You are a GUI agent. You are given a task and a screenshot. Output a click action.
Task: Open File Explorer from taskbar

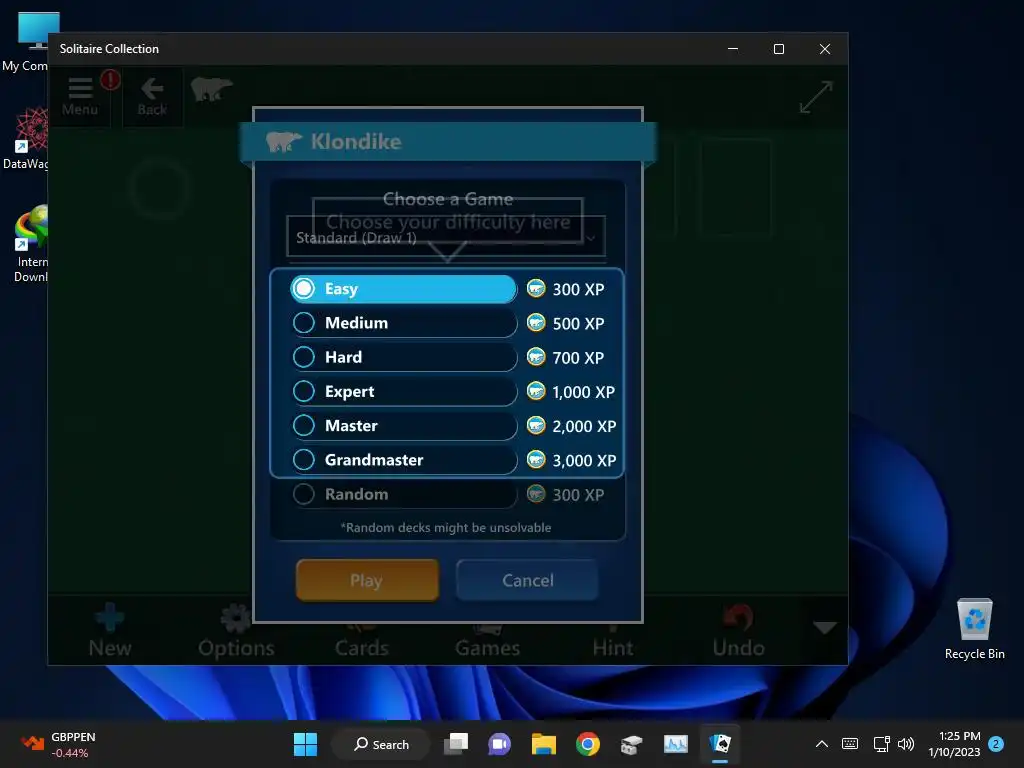tap(543, 744)
